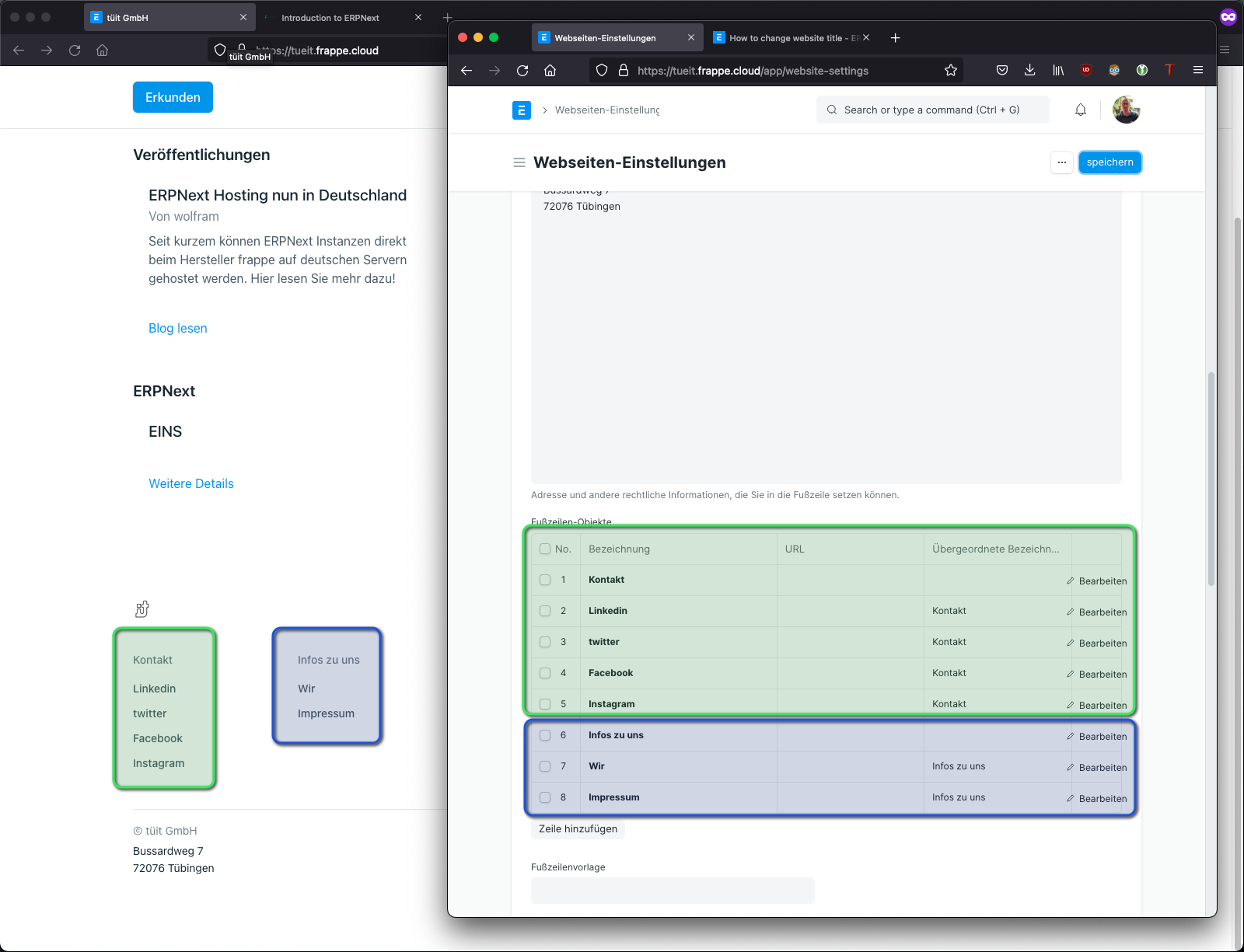Select the tüit GmbH tab in the back window
Image resolution: width=1244 pixels, height=952 pixels.
click(x=169, y=17)
